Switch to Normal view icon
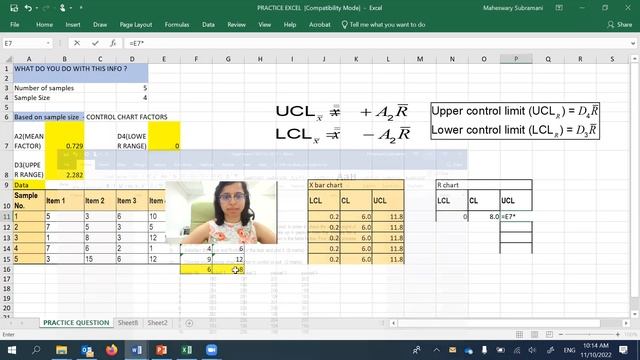This screenshot has width=640, height=360. (x=519, y=334)
